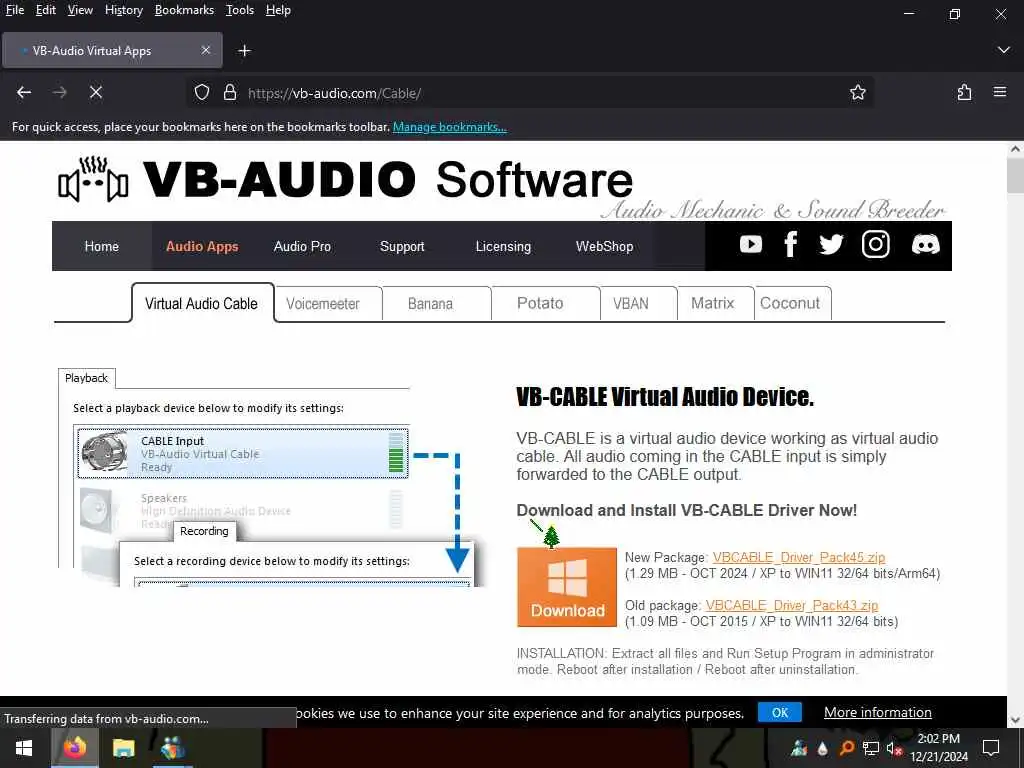Switch to the Coconut tab

pos(790,304)
